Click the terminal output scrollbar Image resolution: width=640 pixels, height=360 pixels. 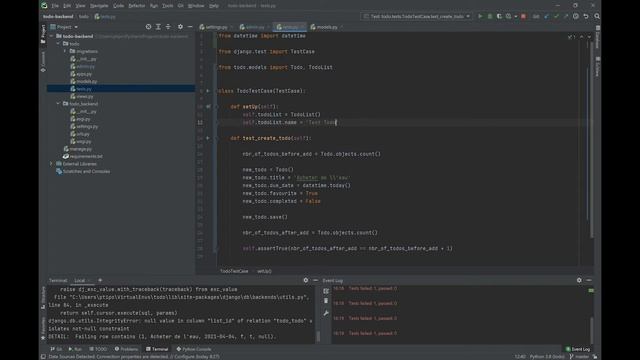coord(318,336)
